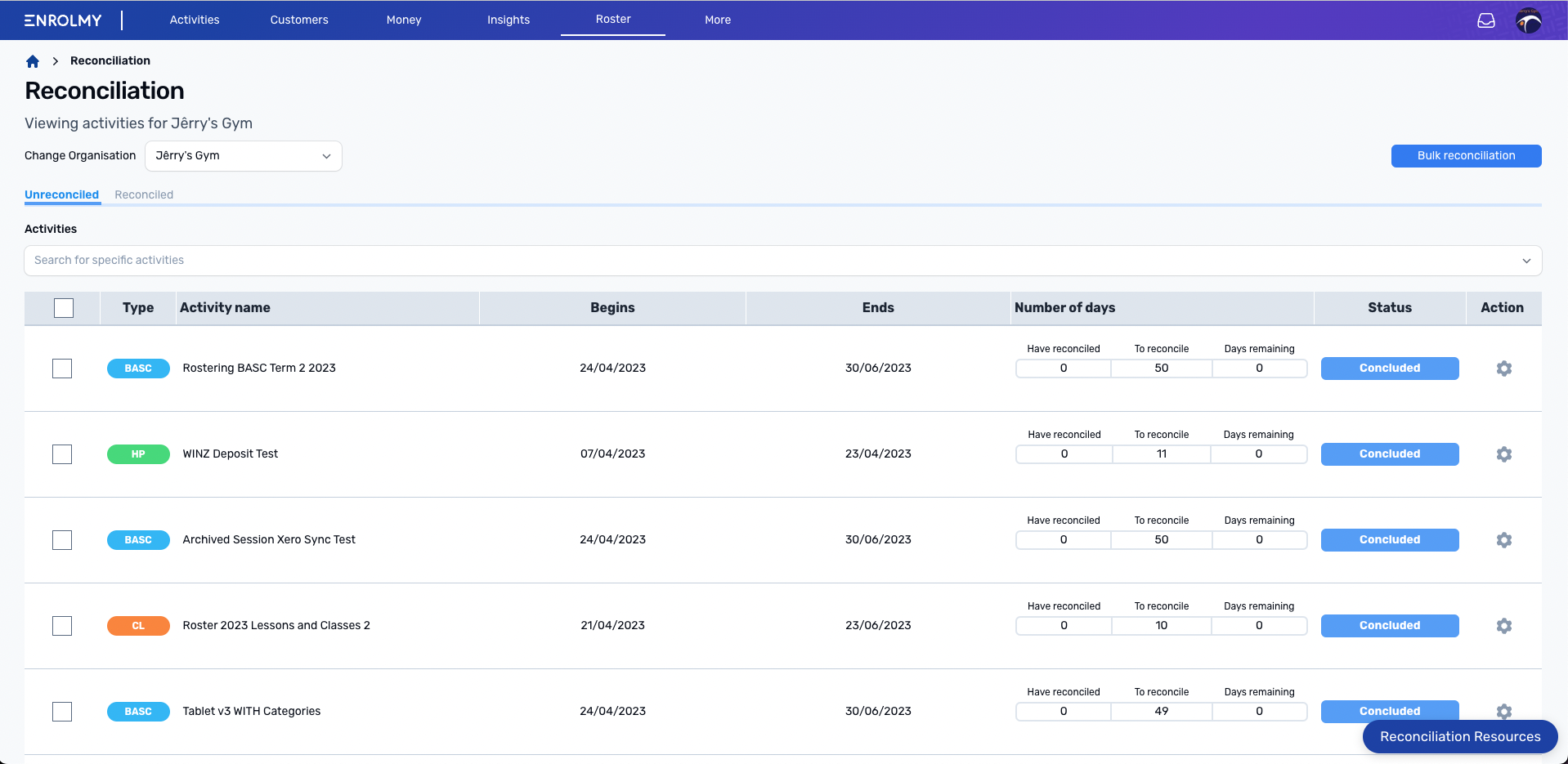The width and height of the screenshot is (1568, 764).
Task: Click the CL type badge for Roster 2023 Lessons
Action: (x=138, y=626)
